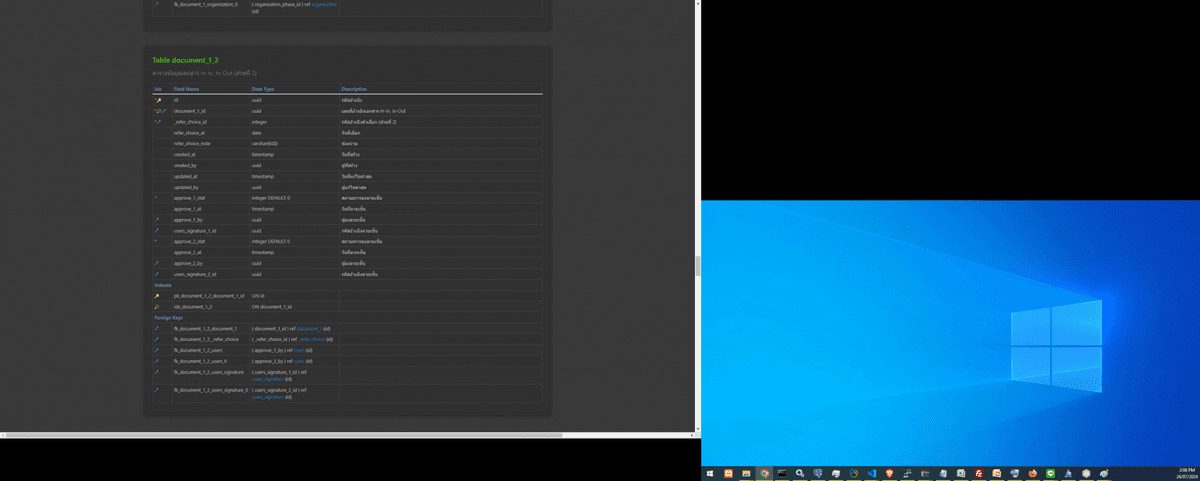Viewport: 1200px width, 481px height.
Task: Click the foreign key arrow beside approve_1_by
Action: coord(156,219)
